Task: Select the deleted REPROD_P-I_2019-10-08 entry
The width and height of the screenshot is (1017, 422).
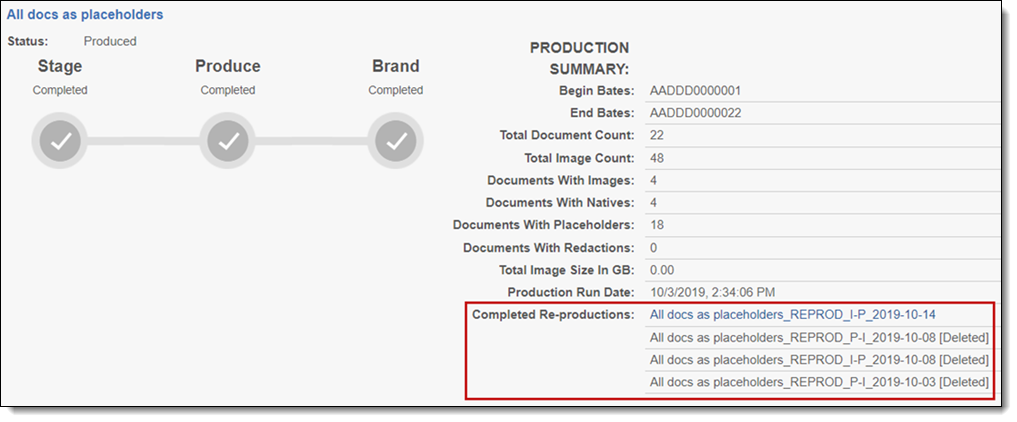Action: (x=819, y=337)
